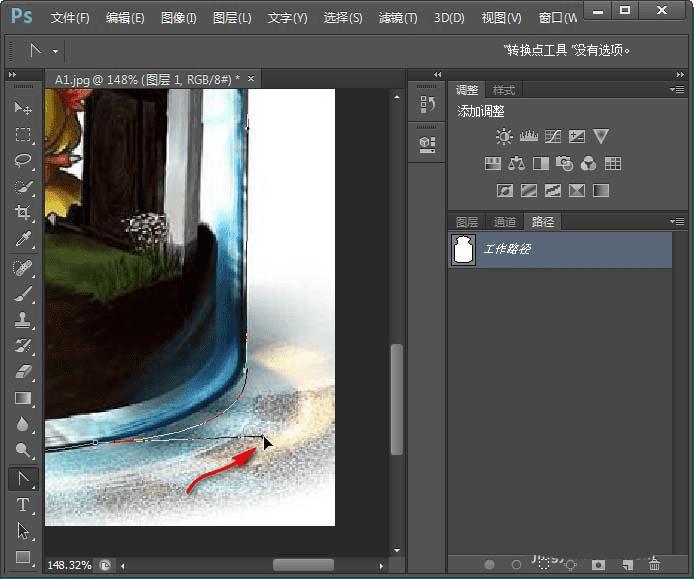694x579 pixels.
Task: Select the Lasso tool
Action: point(23,160)
